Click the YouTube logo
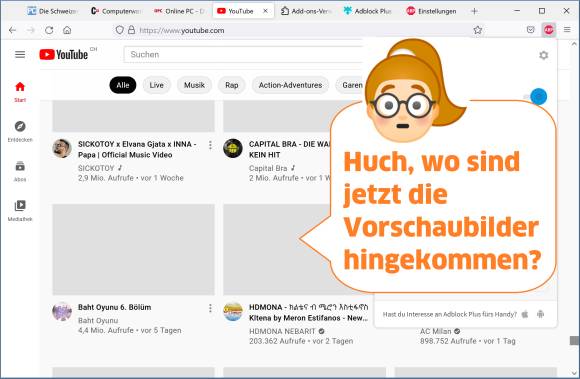Image resolution: width=580 pixels, height=379 pixels. click(x=64, y=55)
